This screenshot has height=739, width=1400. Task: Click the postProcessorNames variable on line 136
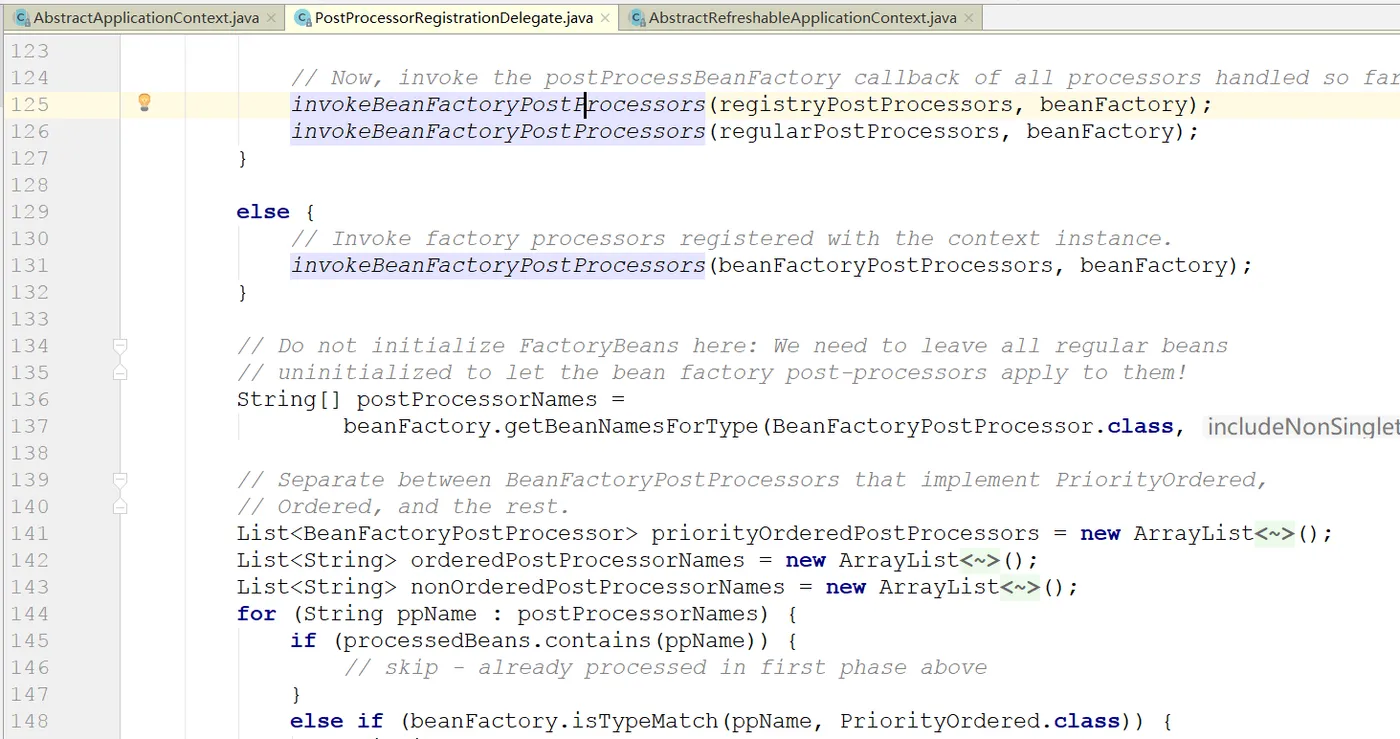pos(476,399)
